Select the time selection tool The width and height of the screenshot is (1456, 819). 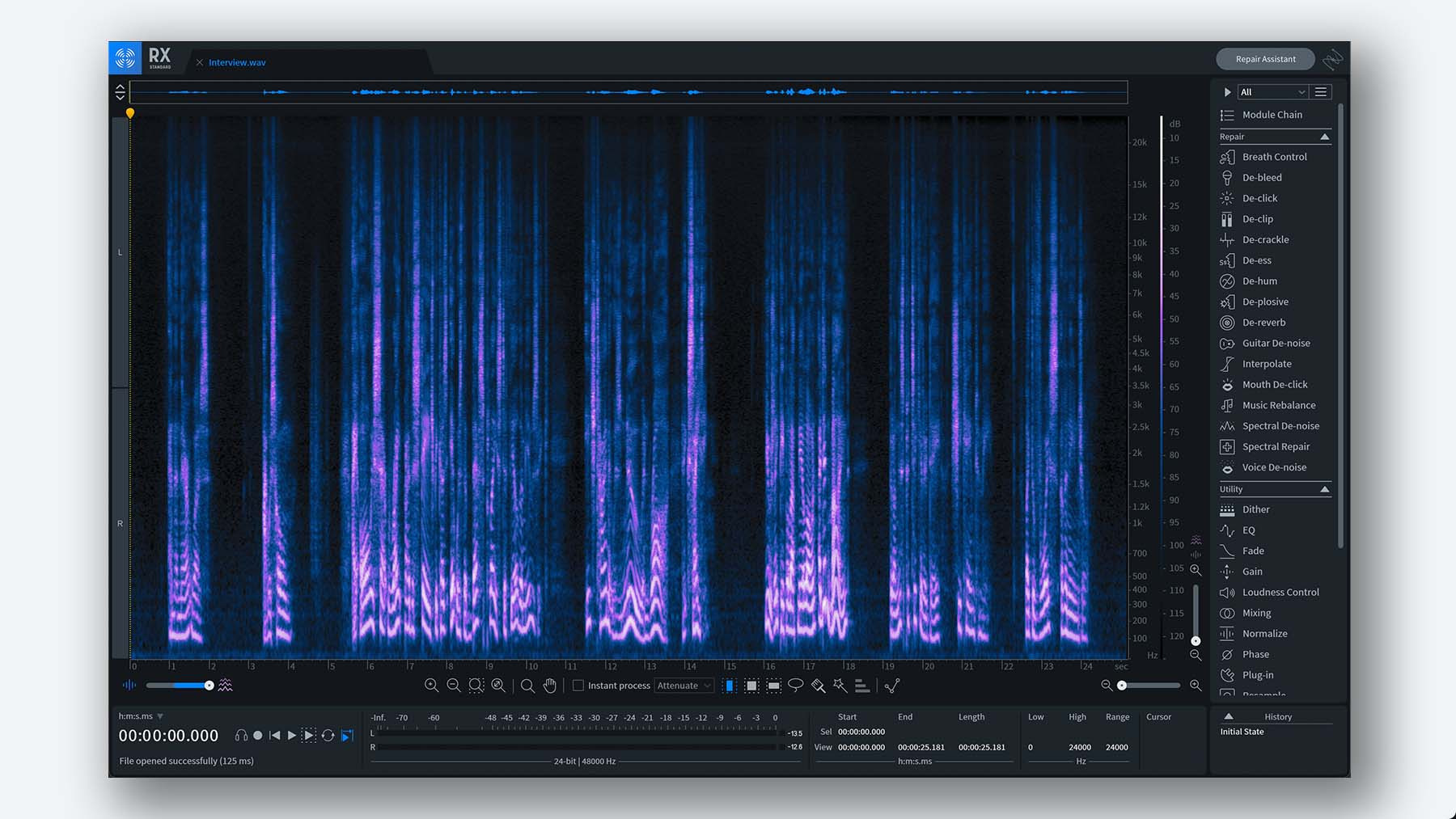[x=730, y=686]
